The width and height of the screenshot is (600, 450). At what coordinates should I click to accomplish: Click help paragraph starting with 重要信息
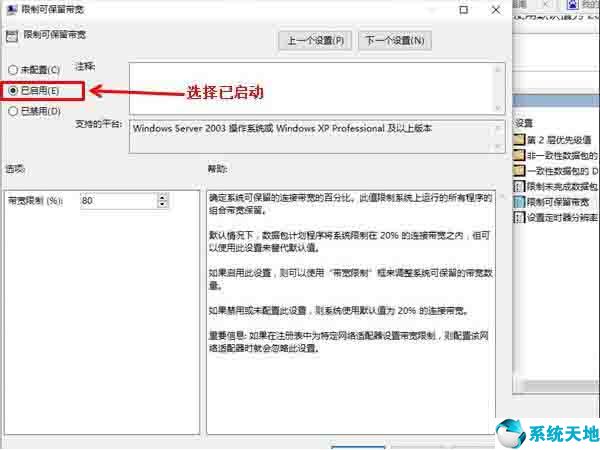pos(349,342)
